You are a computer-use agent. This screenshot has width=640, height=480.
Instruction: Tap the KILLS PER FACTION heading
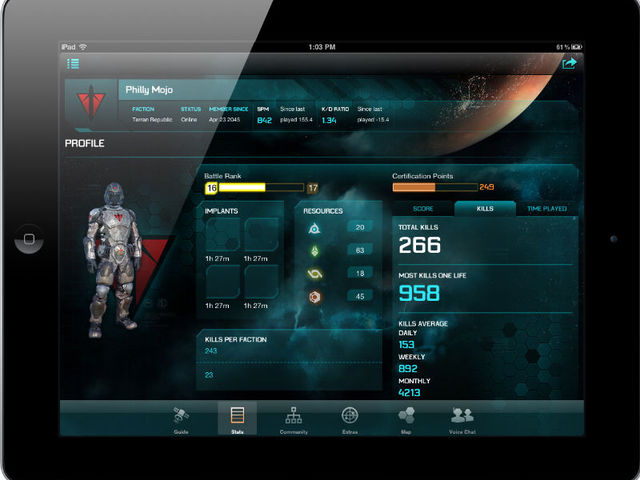tap(236, 340)
